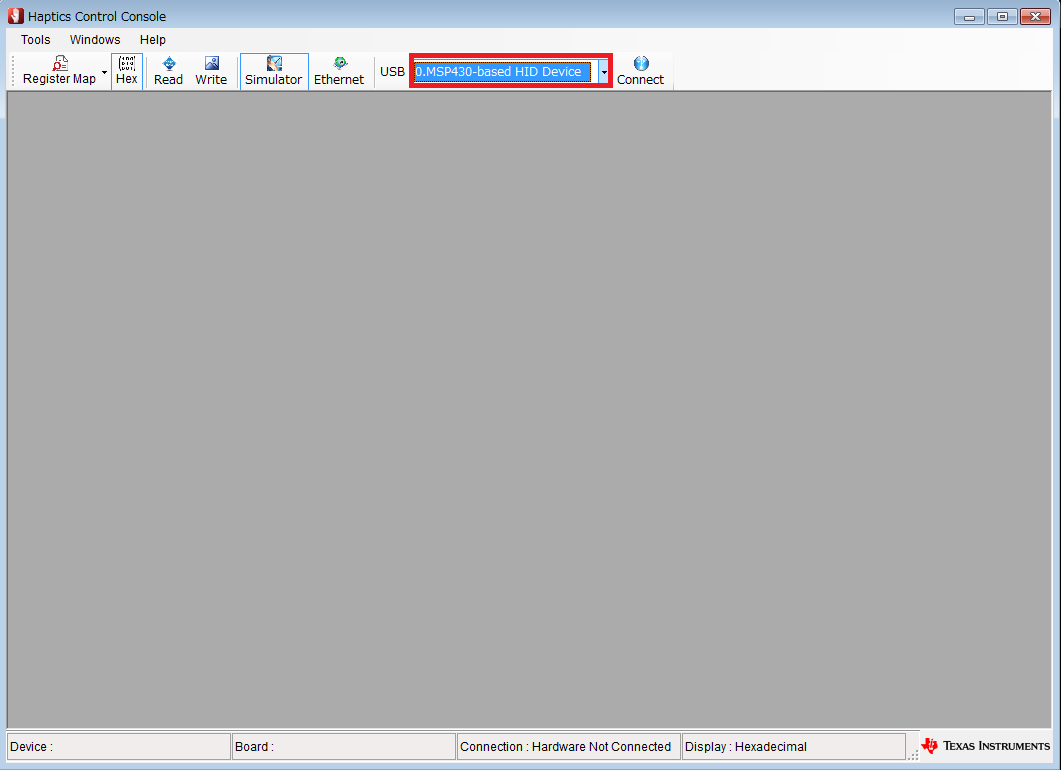Screen dimensions: 1061x770
Task: Click 'Display : Hexadecimal' status entry
Action: [x=794, y=746]
